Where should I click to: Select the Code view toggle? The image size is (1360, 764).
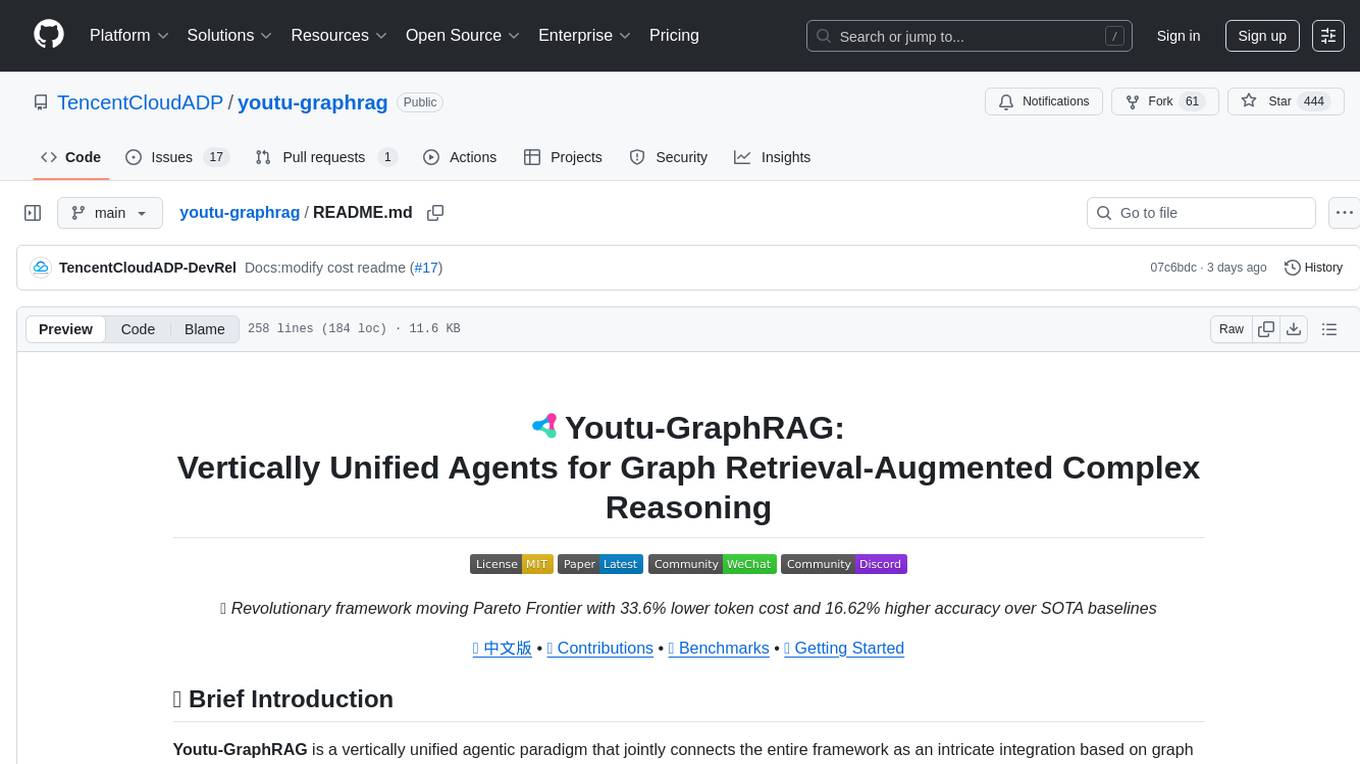point(138,329)
